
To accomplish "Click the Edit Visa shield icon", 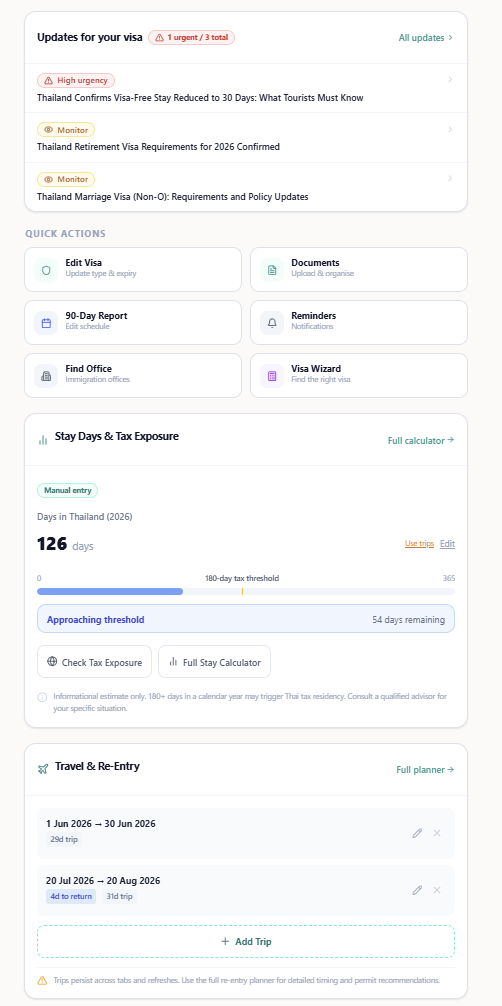I will (46, 270).
